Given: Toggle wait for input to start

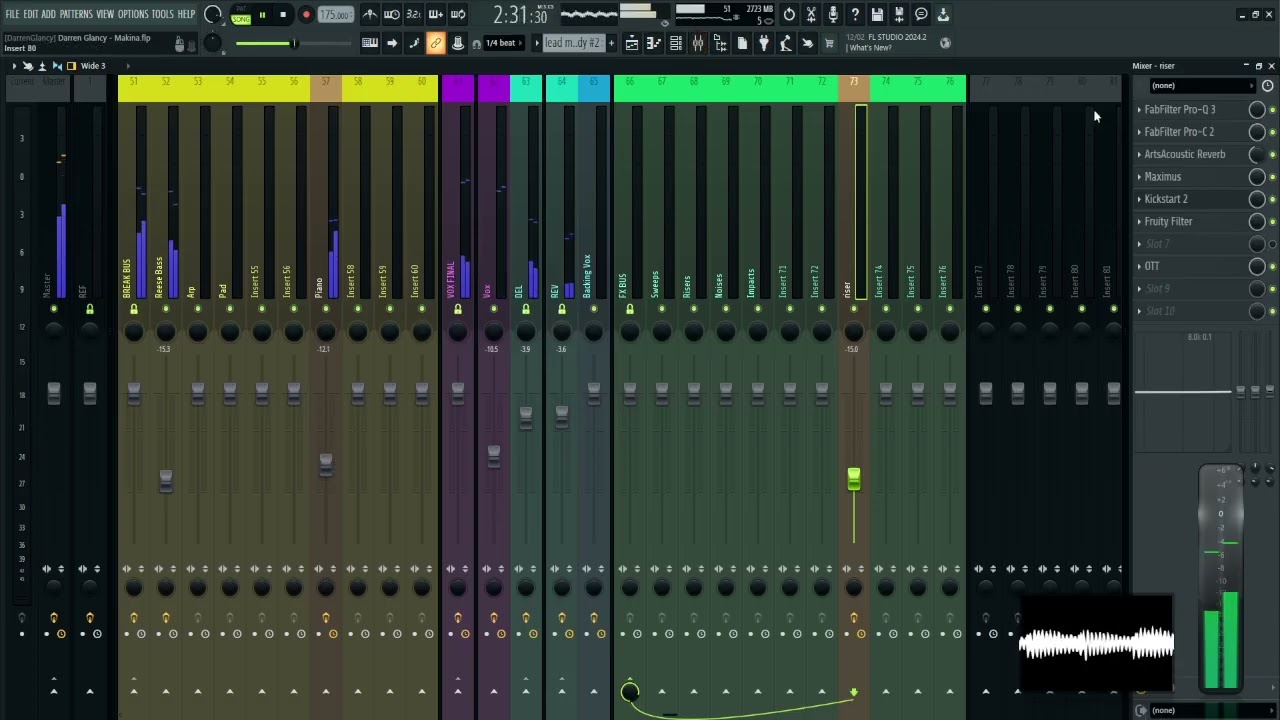Looking at the screenshot, I should tap(392, 15).
